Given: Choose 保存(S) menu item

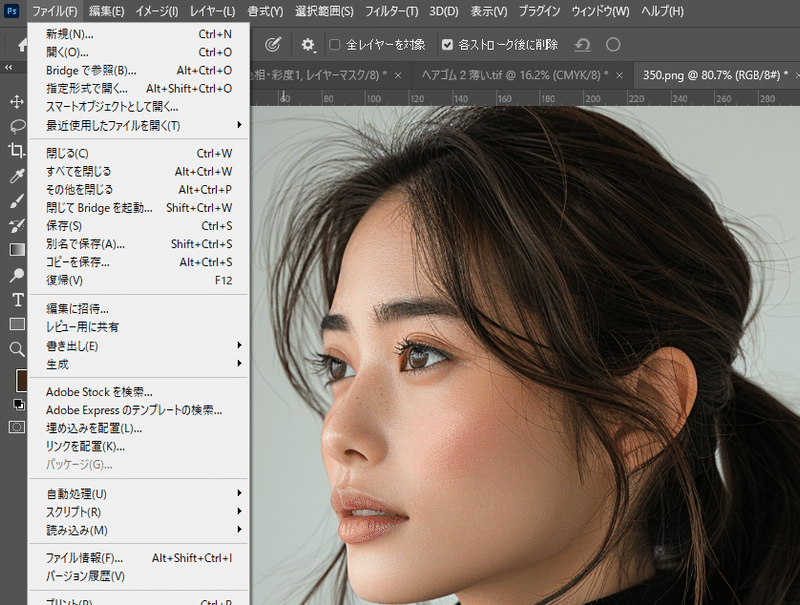Looking at the screenshot, I should [x=138, y=225].
